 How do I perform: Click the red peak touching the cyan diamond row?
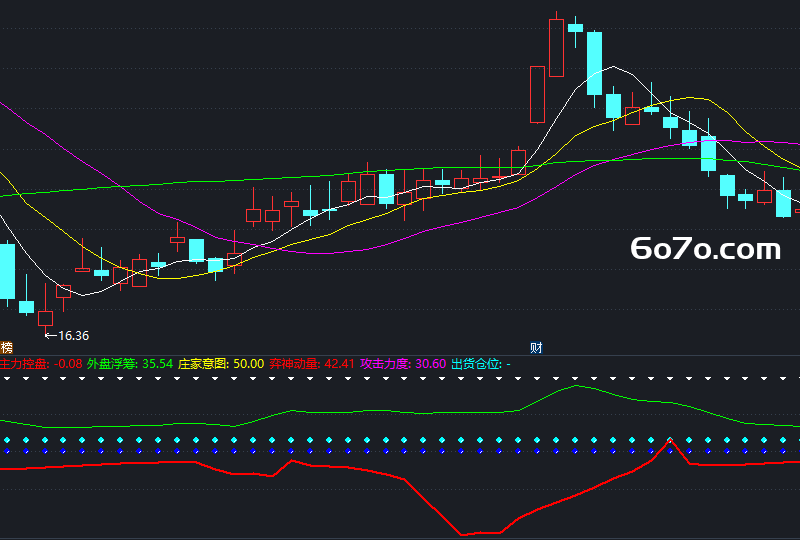click(670, 440)
